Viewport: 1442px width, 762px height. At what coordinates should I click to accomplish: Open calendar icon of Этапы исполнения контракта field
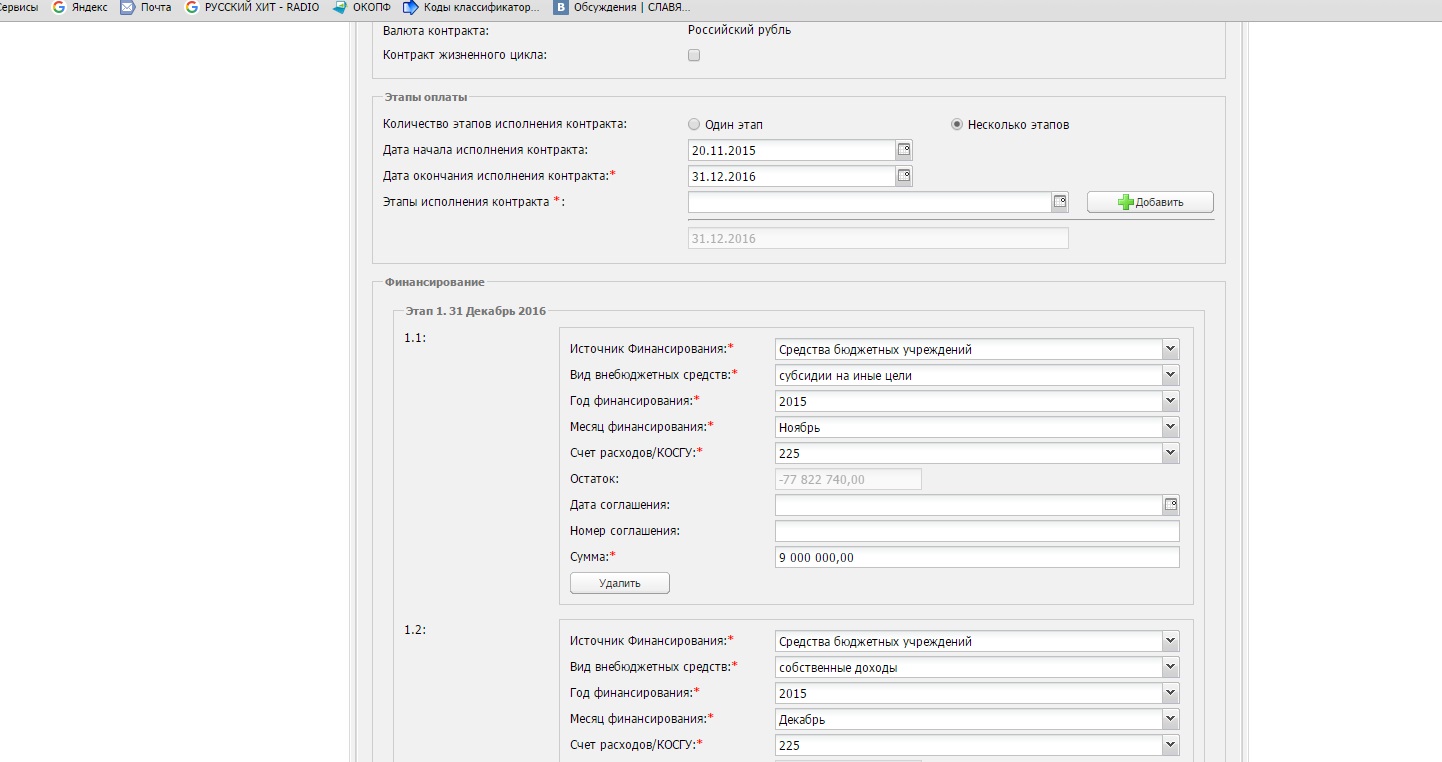click(1060, 202)
